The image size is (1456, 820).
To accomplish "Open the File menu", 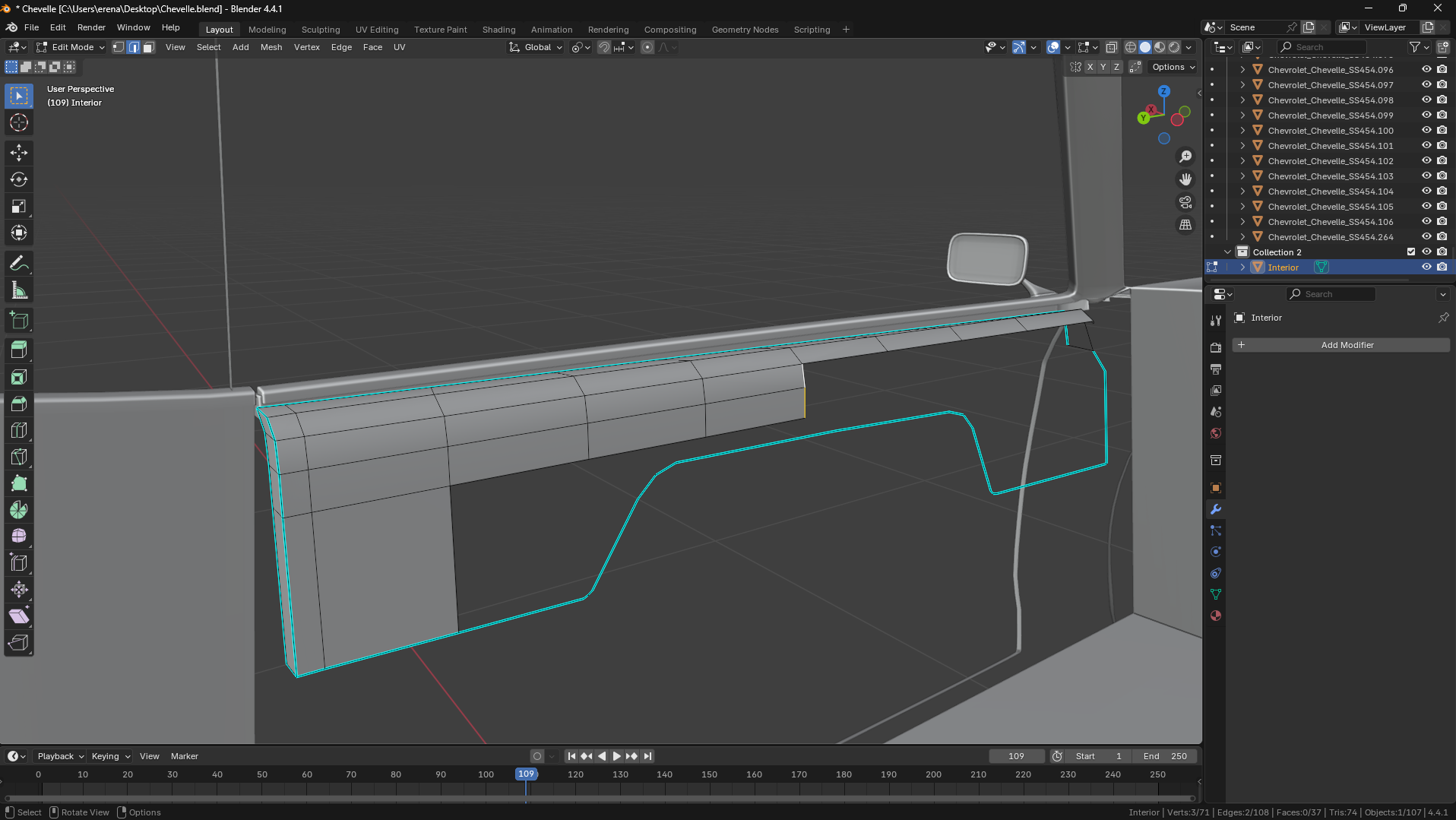I will (31, 27).
